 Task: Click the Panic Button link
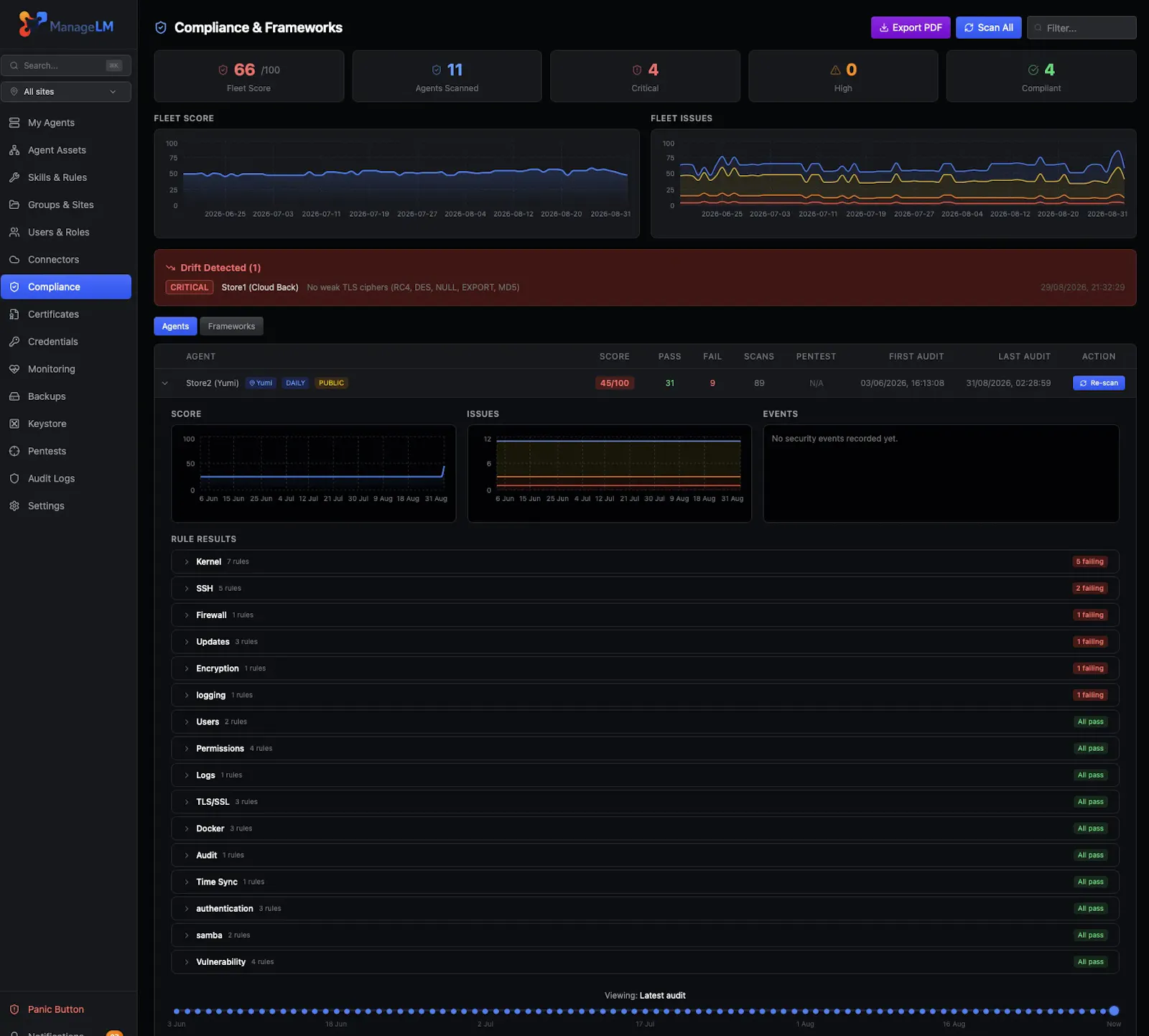point(56,1009)
